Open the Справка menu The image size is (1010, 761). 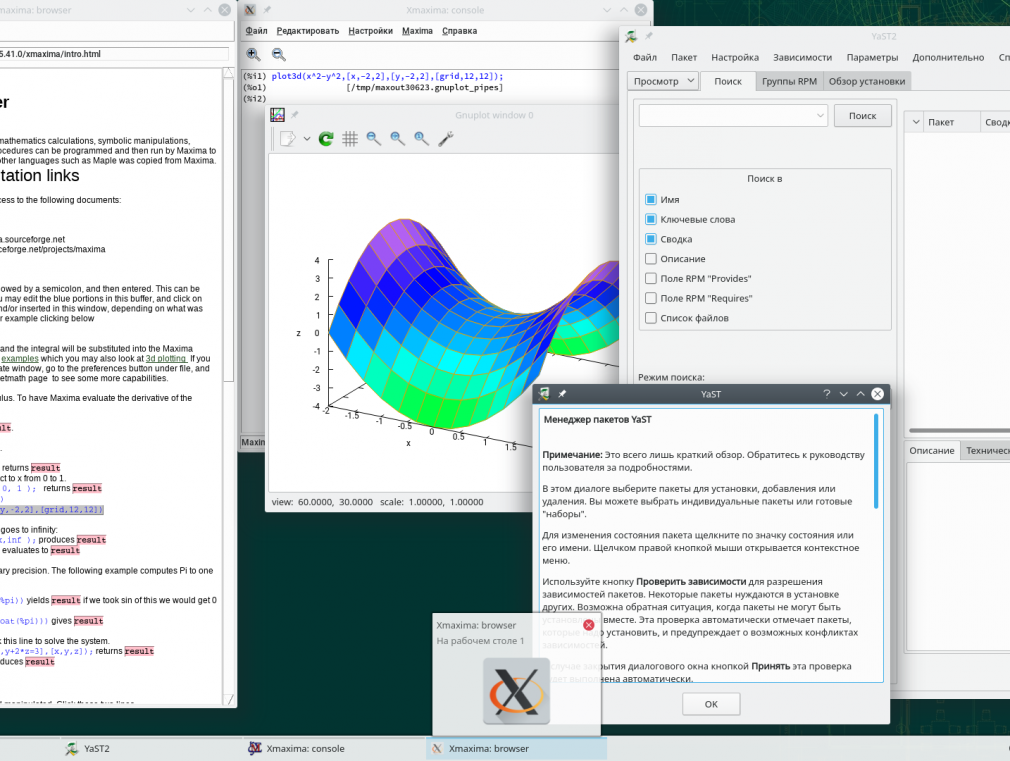pyautogui.click(x=459, y=31)
